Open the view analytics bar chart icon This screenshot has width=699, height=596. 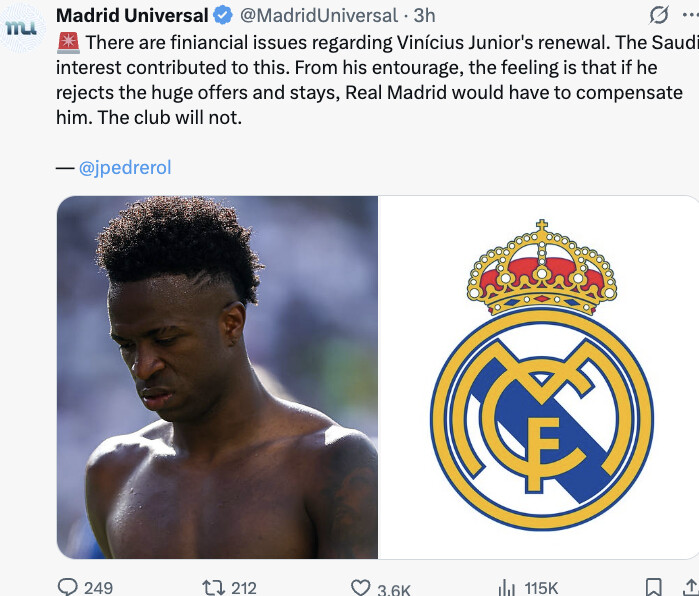click(x=506, y=588)
